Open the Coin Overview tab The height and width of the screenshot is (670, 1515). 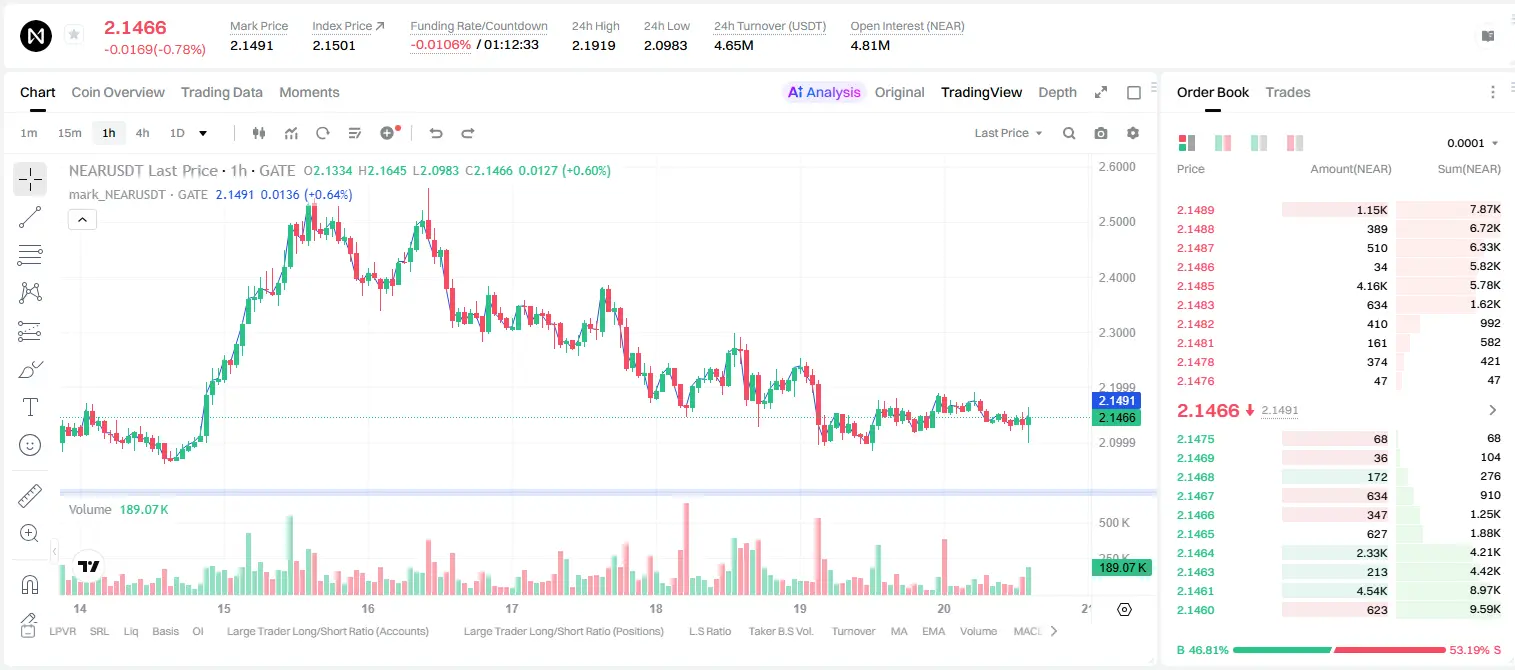[x=118, y=92]
